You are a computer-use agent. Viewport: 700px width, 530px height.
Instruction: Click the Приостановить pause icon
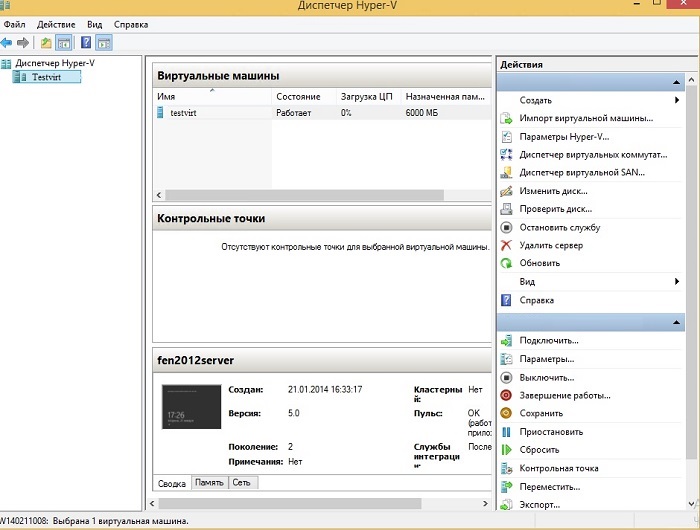[506, 432]
